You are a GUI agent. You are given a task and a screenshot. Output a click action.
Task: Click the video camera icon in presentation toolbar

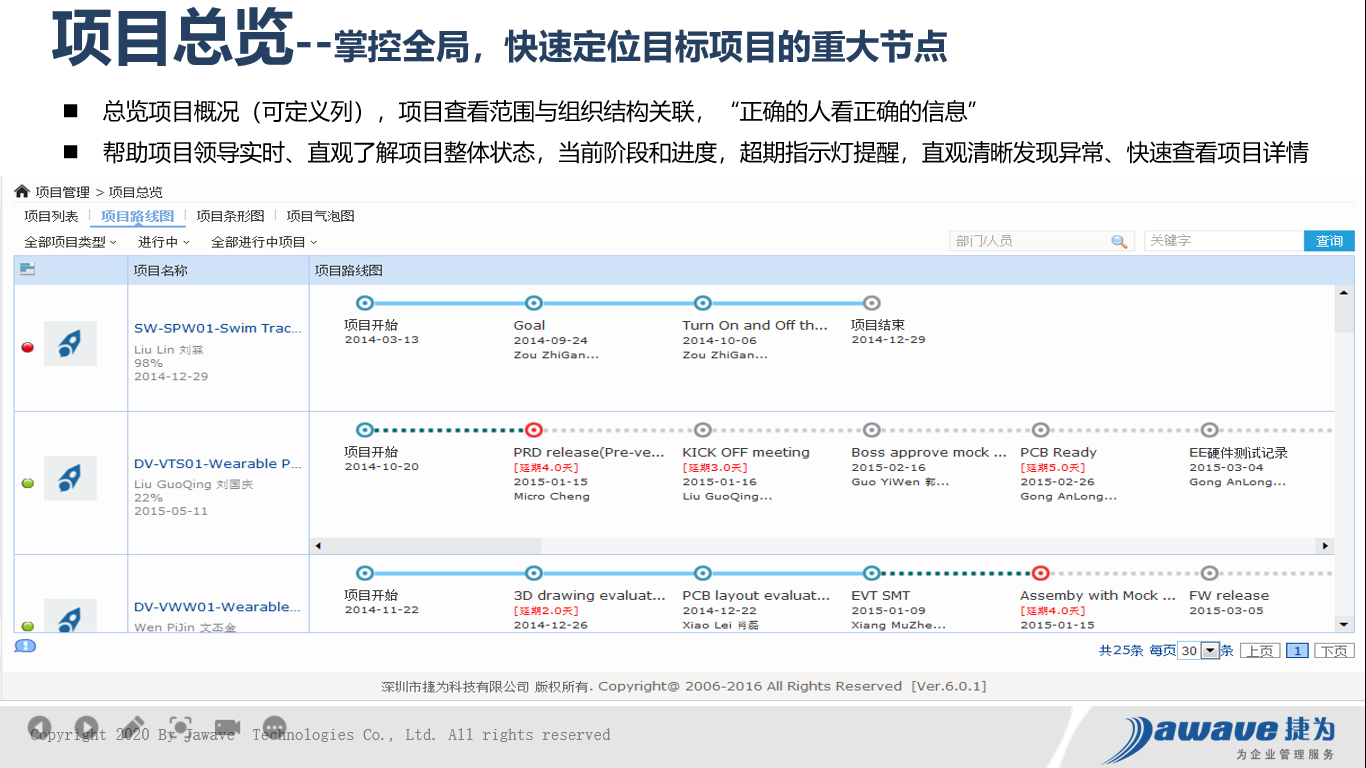click(x=228, y=728)
